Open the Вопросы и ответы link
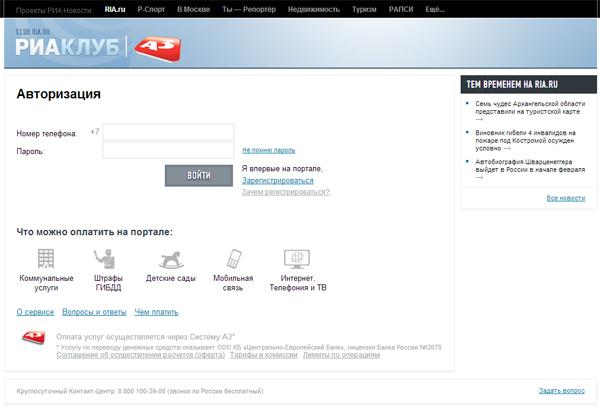 click(x=94, y=312)
